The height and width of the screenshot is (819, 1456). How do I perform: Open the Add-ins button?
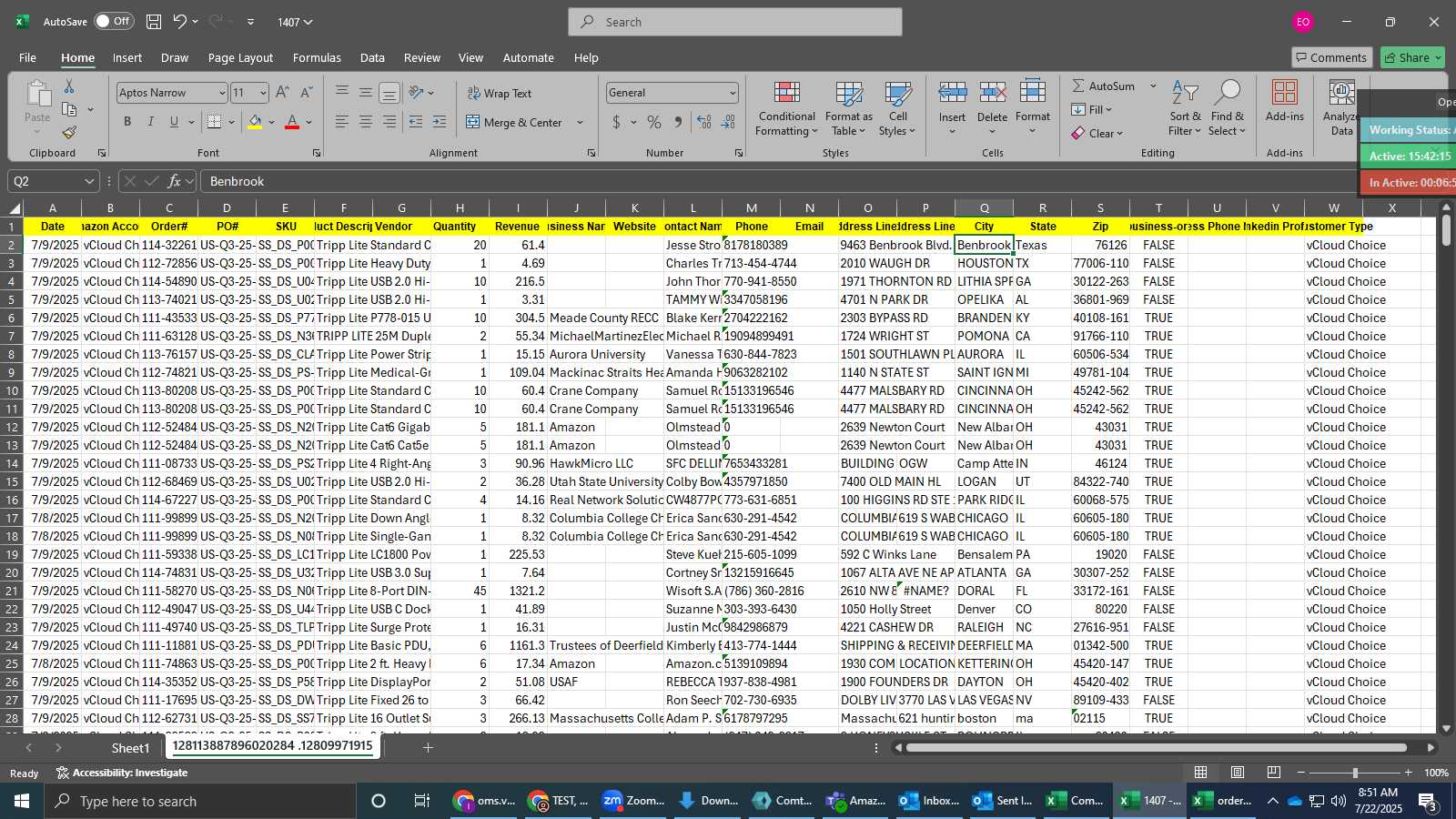[x=1284, y=102]
